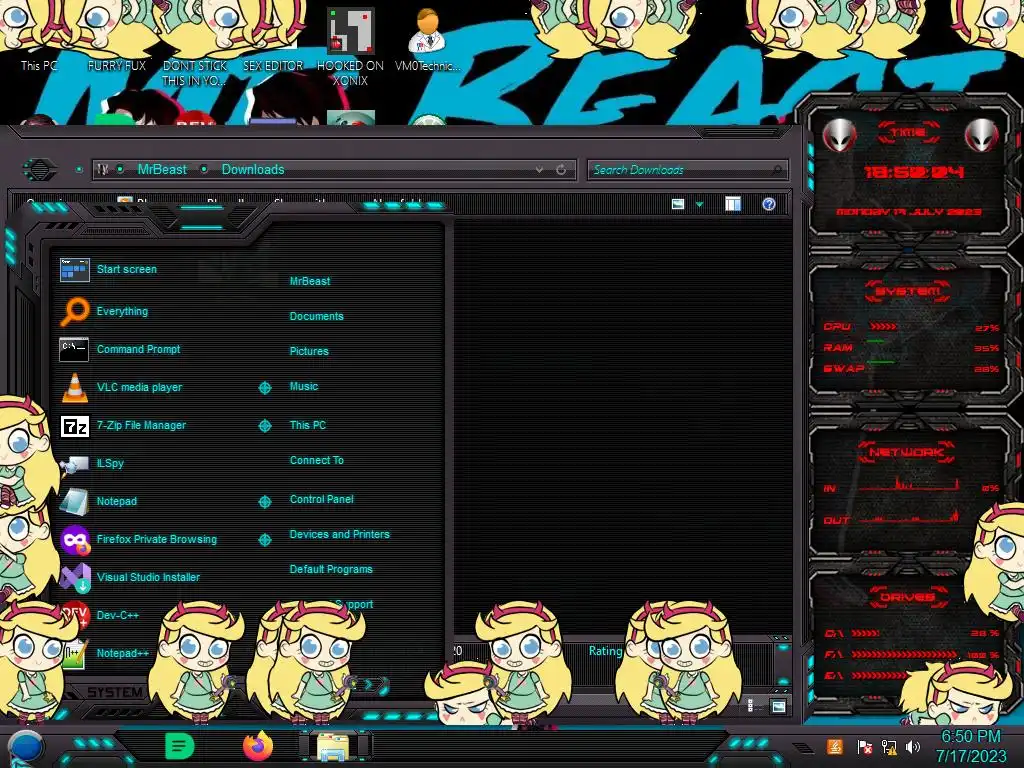Open Notepad from the start menu
Viewport: 1024px width, 768px height.
tap(99, 501)
